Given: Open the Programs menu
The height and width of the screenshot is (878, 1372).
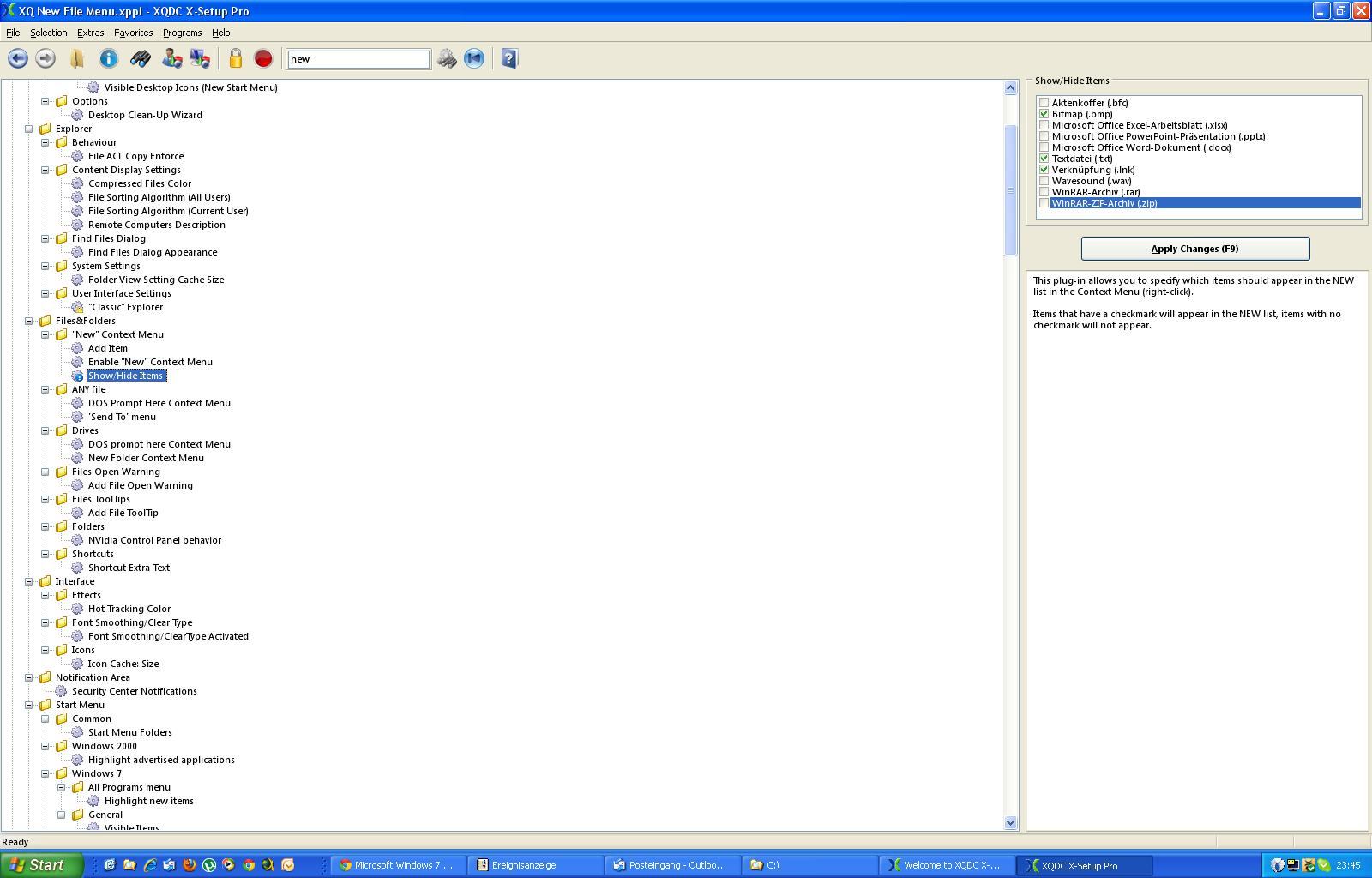Looking at the screenshot, I should [182, 33].
